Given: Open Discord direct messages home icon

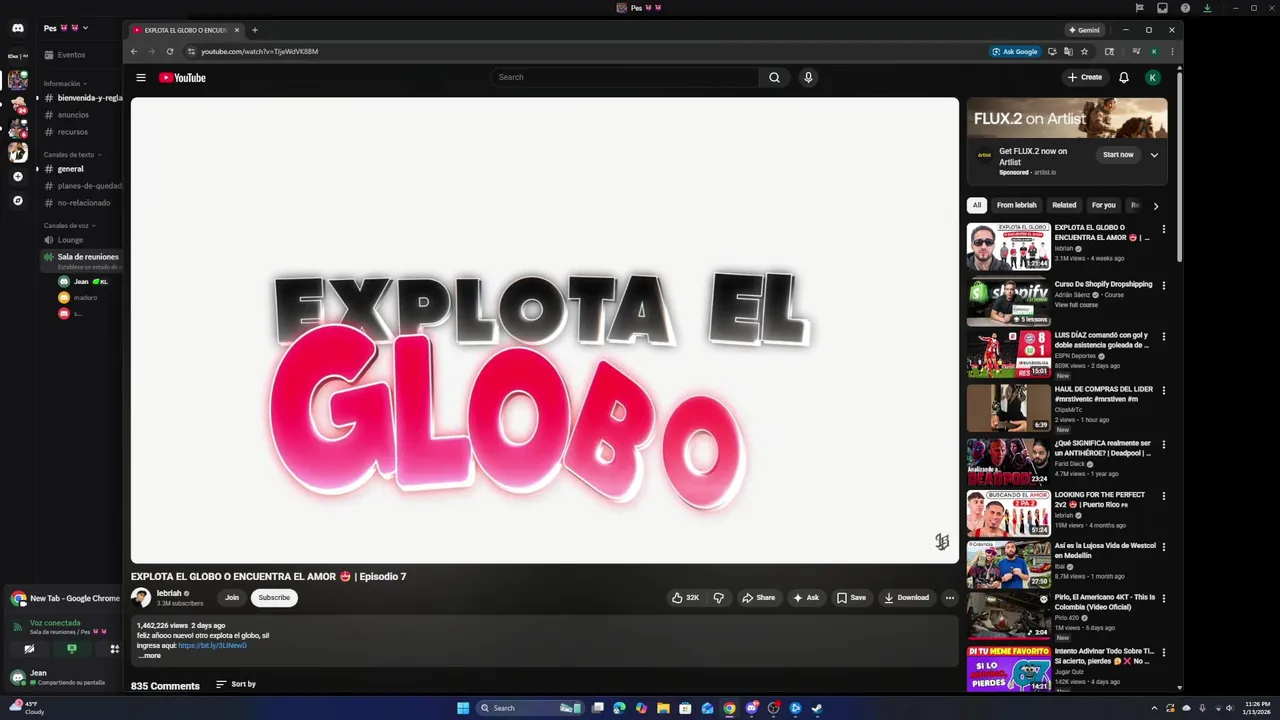Looking at the screenshot, I should tap(17, 28).
